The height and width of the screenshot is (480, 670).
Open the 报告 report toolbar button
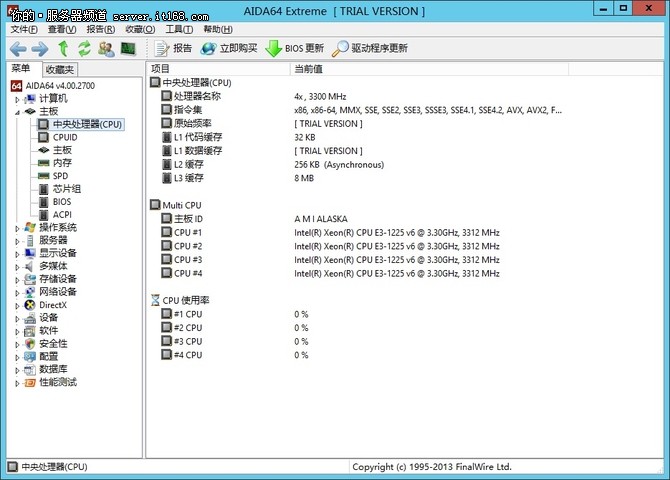coord(173,48)
